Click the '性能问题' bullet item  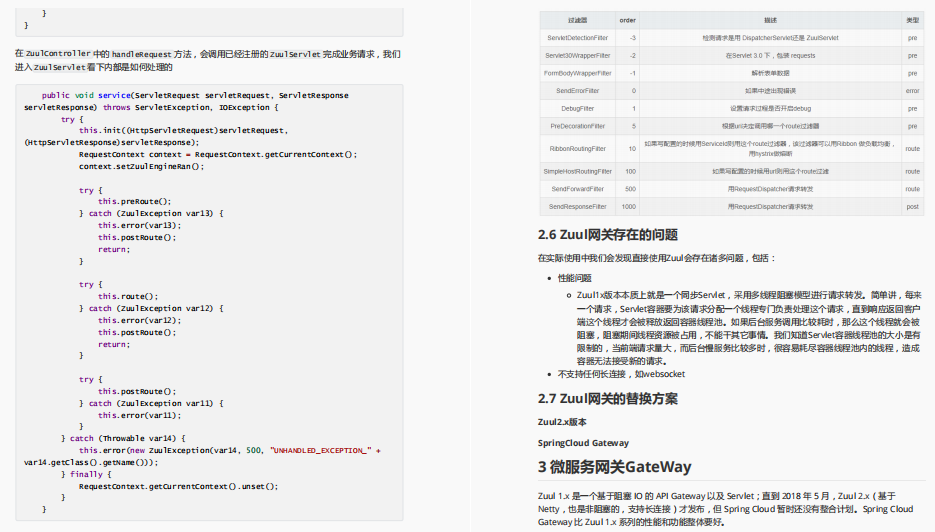point(574,279)
